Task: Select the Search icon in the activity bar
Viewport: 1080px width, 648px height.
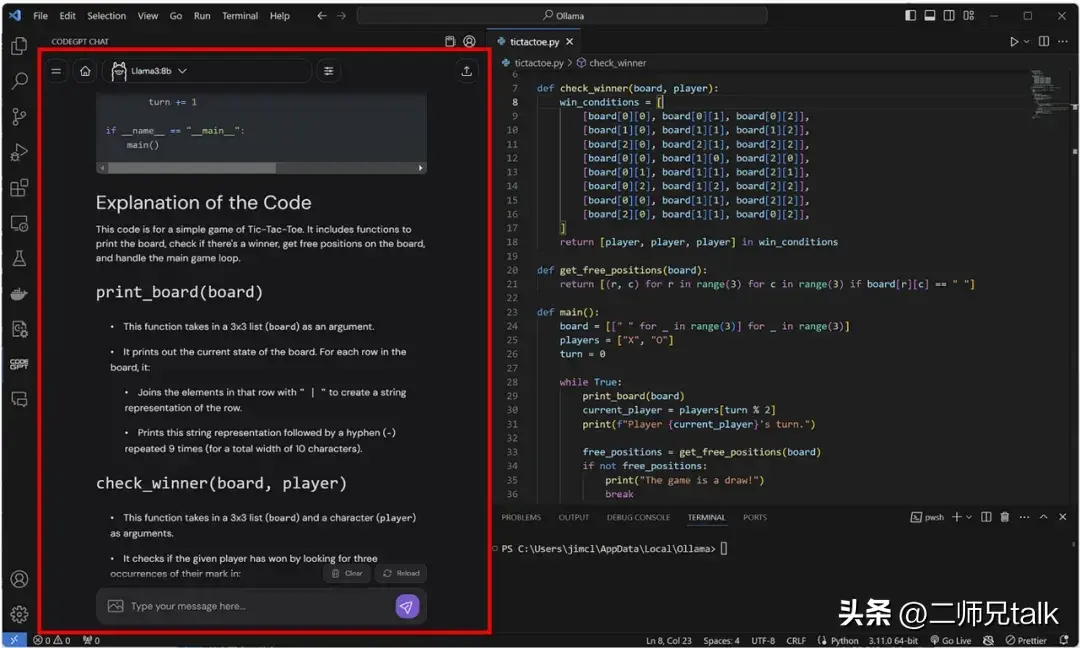Action: click(x=19, y=81)
